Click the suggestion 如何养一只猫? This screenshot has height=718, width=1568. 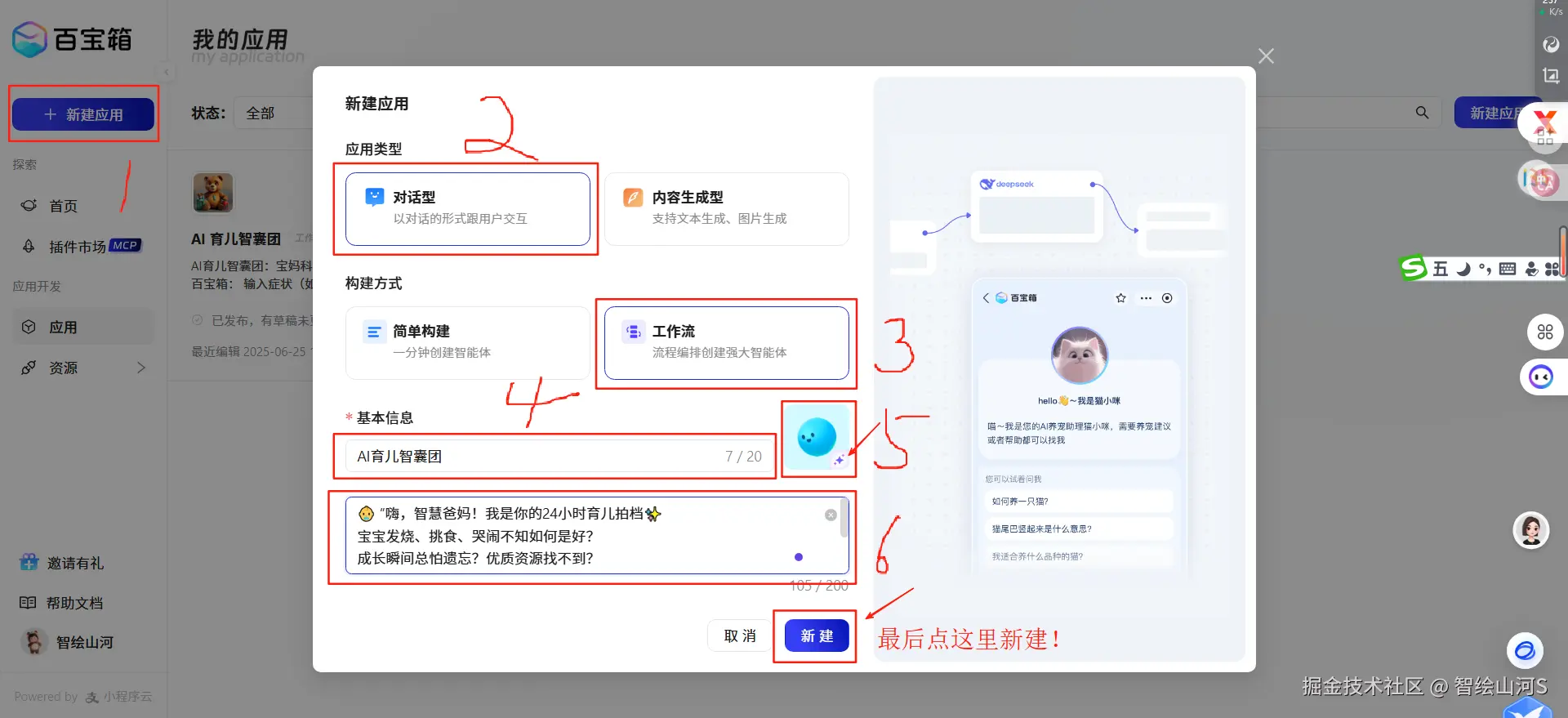[1078, 502]
